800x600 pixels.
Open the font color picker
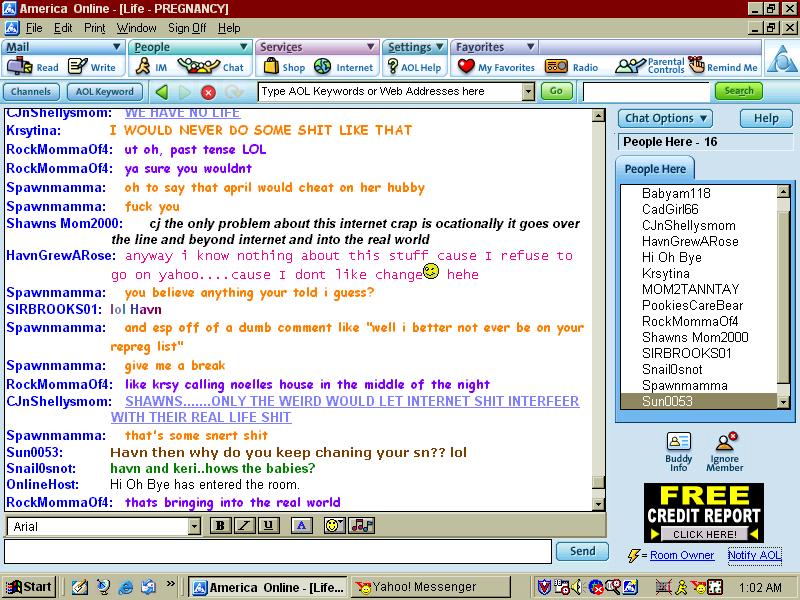(302, 526)
